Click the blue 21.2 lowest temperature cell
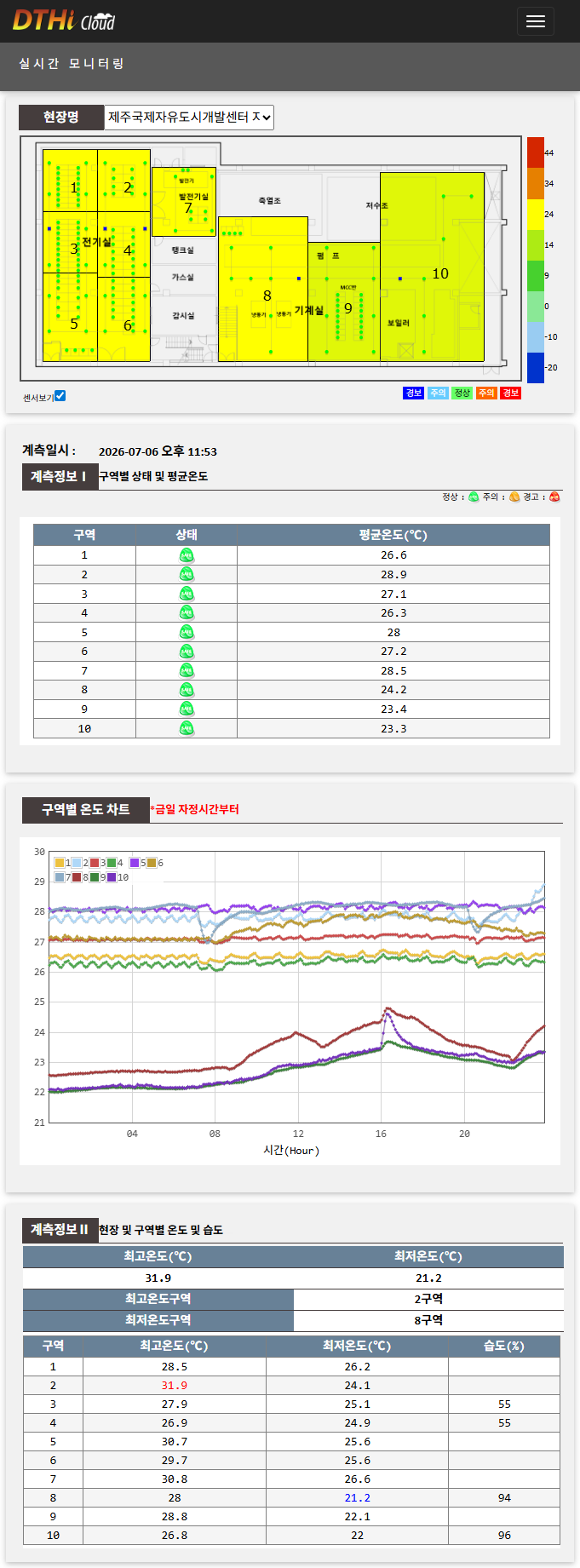This screenshot has width=580, height=1568. point(357,1498)
